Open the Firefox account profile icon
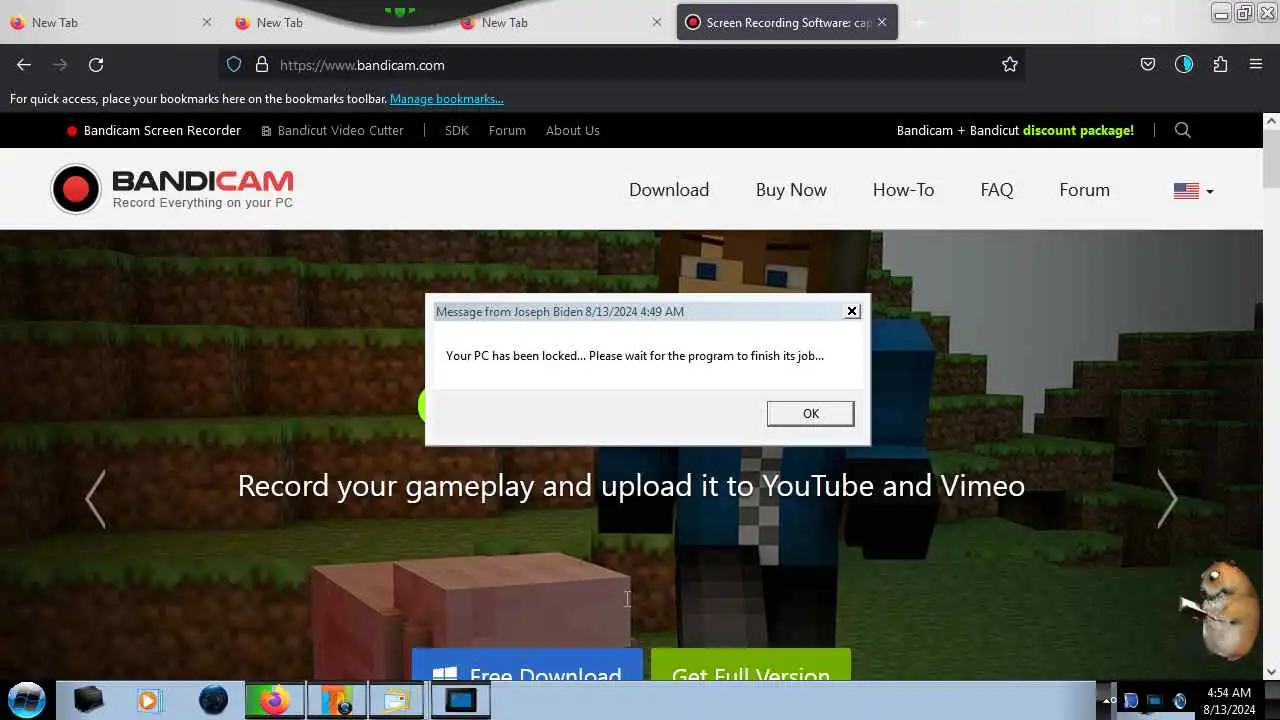Screen dimensions: 1280x720 point(1184,64)
